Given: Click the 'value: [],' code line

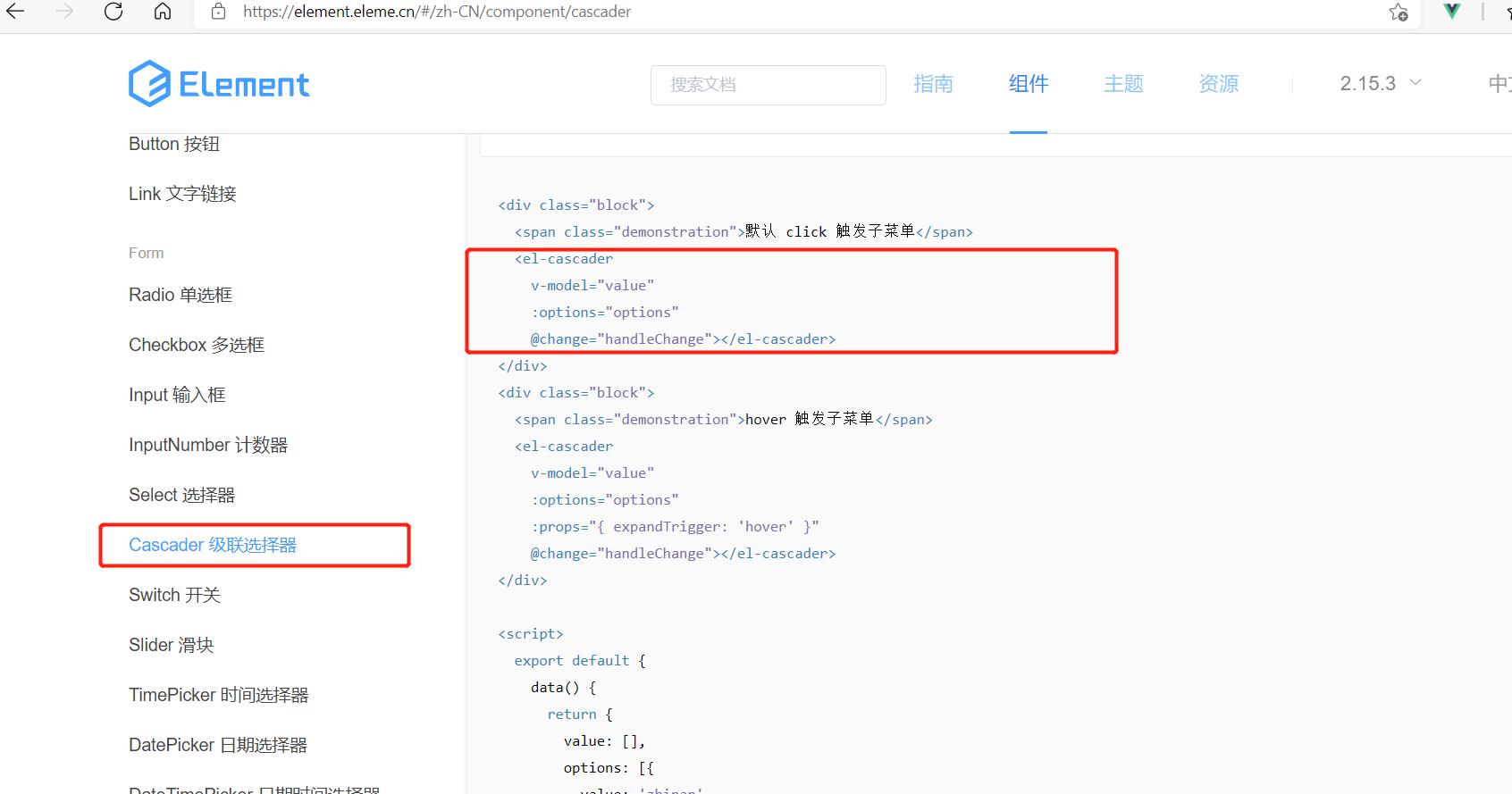Looking at the screenshot, I should click(604, 741).
